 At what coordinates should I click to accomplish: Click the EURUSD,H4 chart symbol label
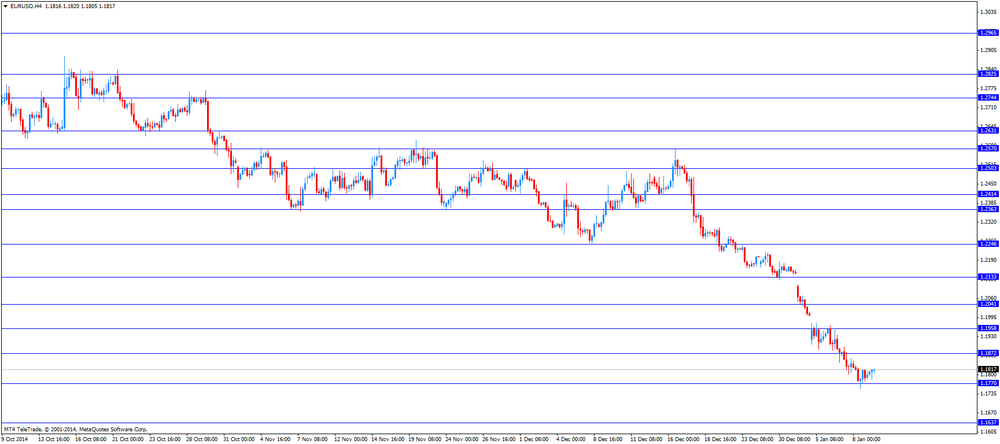tap(26, 5)
